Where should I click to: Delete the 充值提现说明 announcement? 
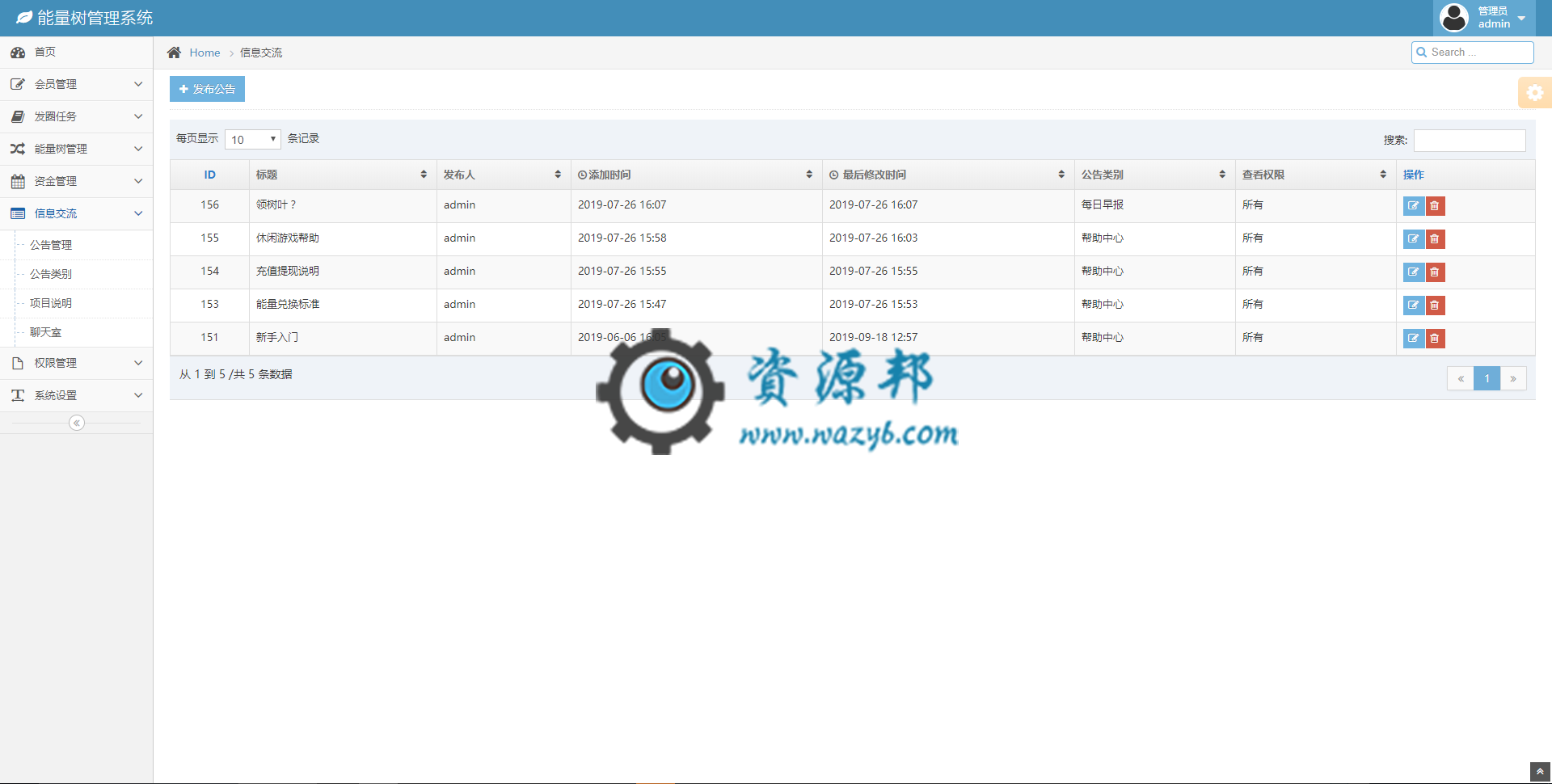click(1435, 272)
